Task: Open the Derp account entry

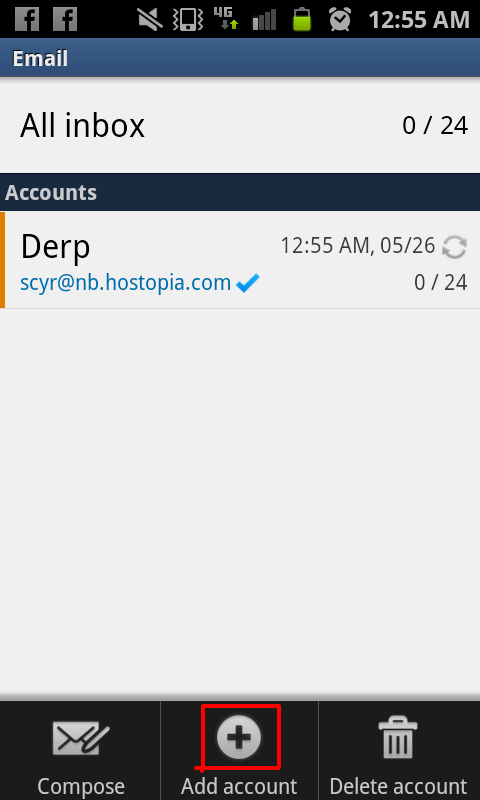Action: click(x=240, y=260)
